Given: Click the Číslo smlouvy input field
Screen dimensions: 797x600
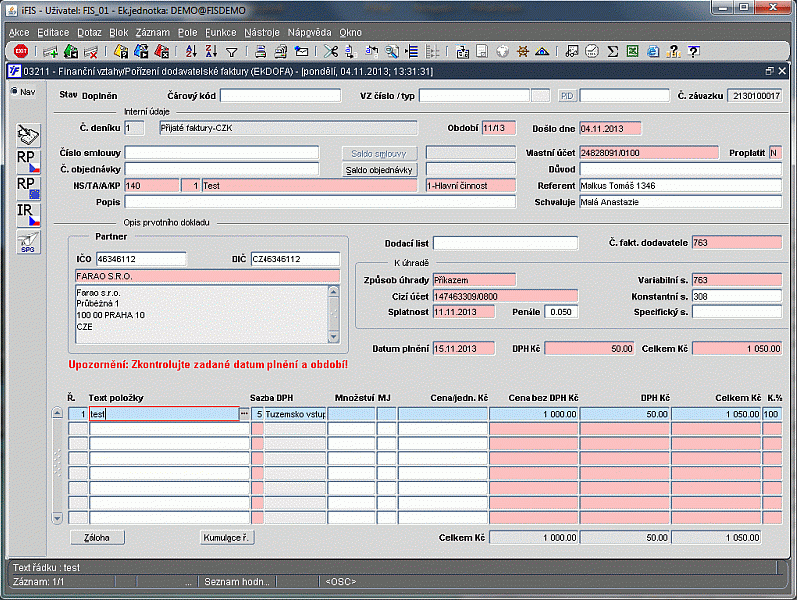Looking at the screenshot, I should pyautogui.click(x=222, y=153).
